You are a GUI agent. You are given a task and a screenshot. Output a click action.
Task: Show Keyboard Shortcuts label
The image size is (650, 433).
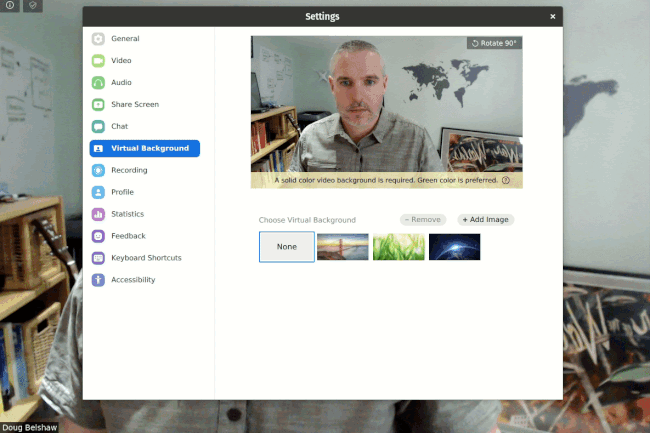[x=146, y=258]
